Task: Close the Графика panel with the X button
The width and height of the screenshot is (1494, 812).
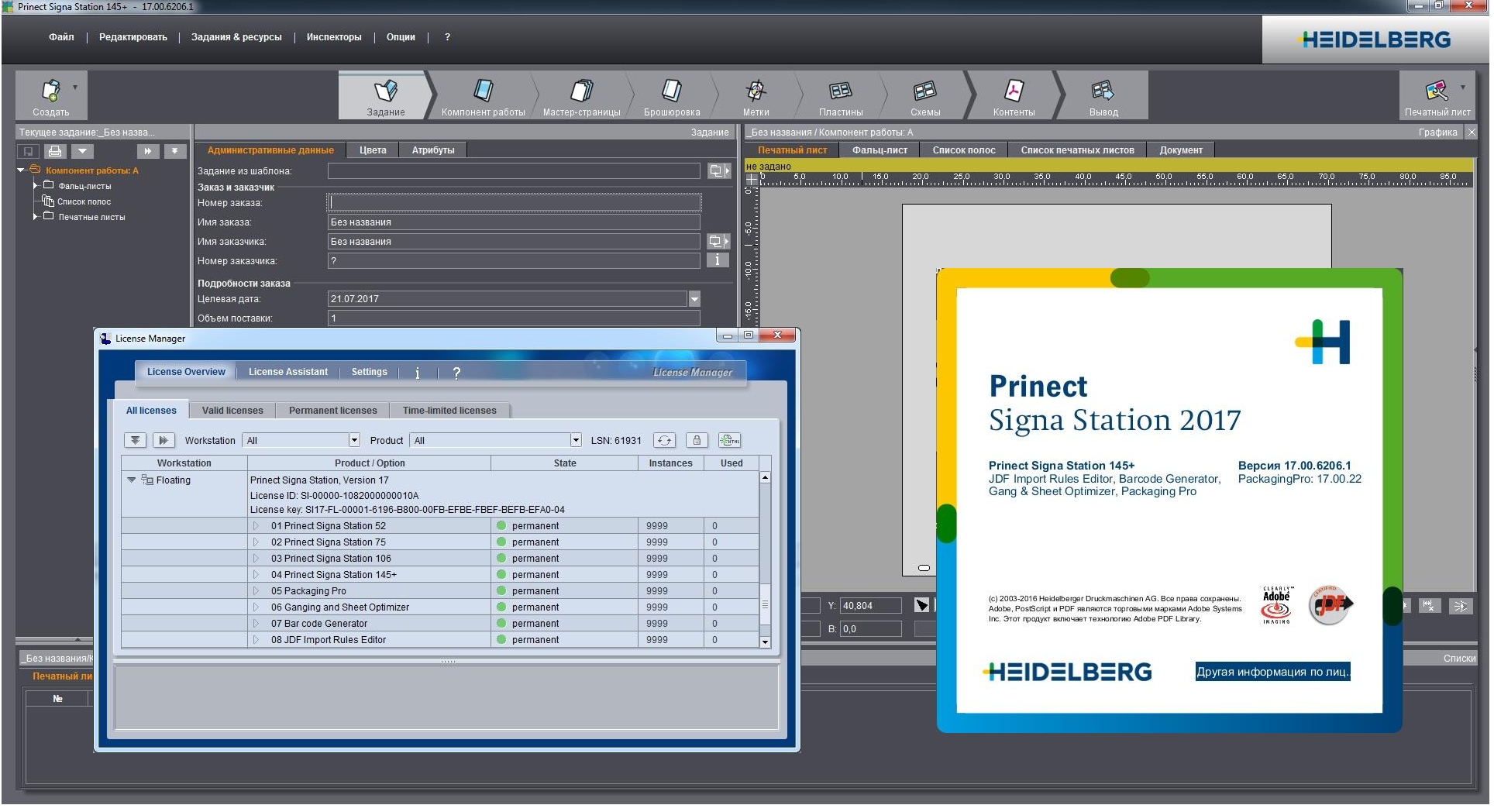Action: (x=1471, y=132)
